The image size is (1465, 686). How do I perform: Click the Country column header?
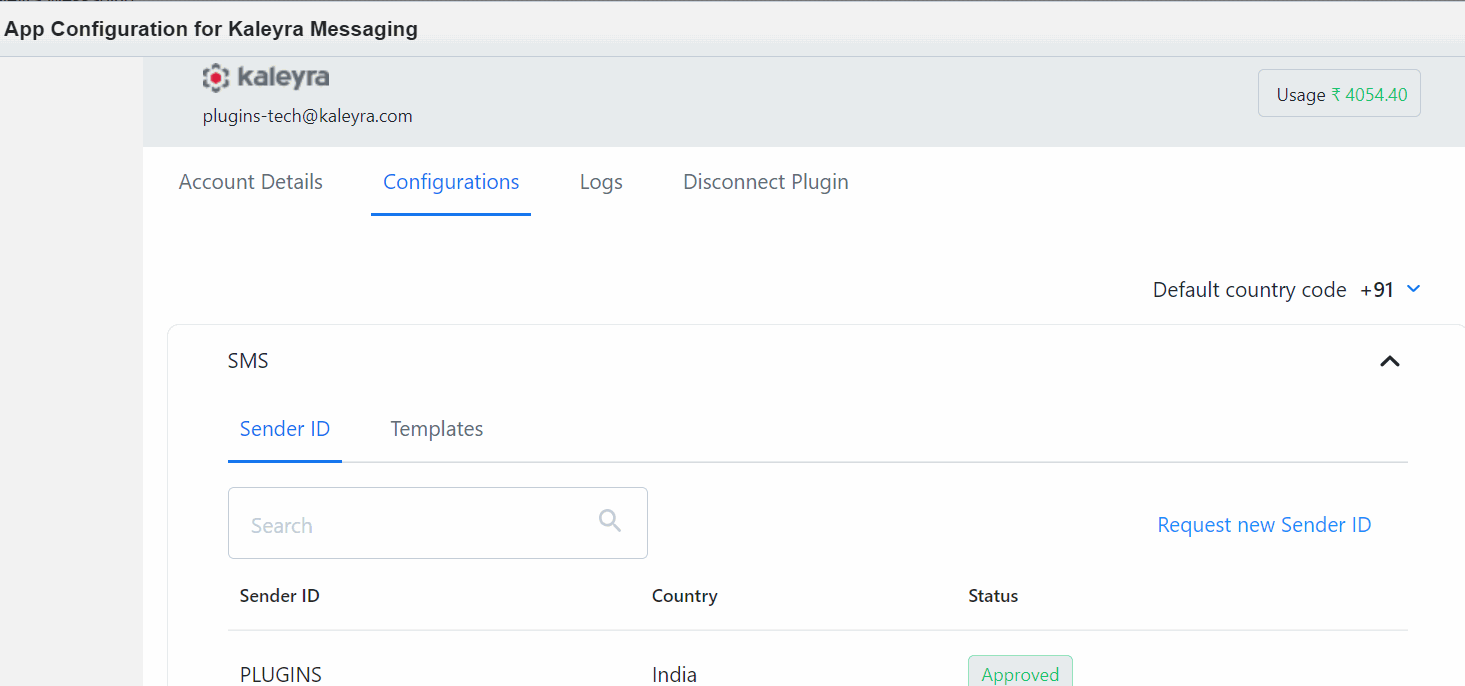tap(685, 596)
